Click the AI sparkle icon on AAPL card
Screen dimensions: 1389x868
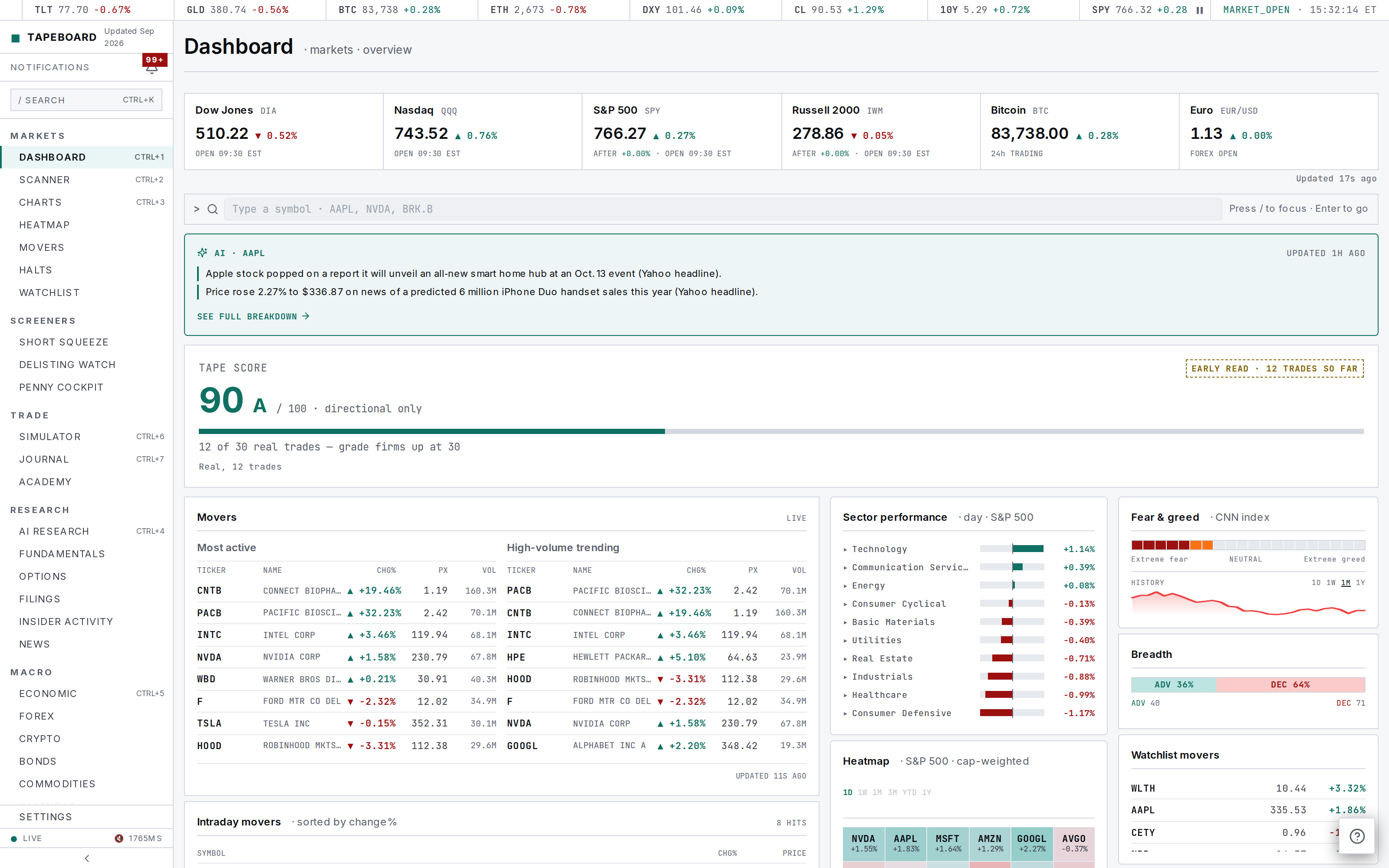(x=202, y=253)
